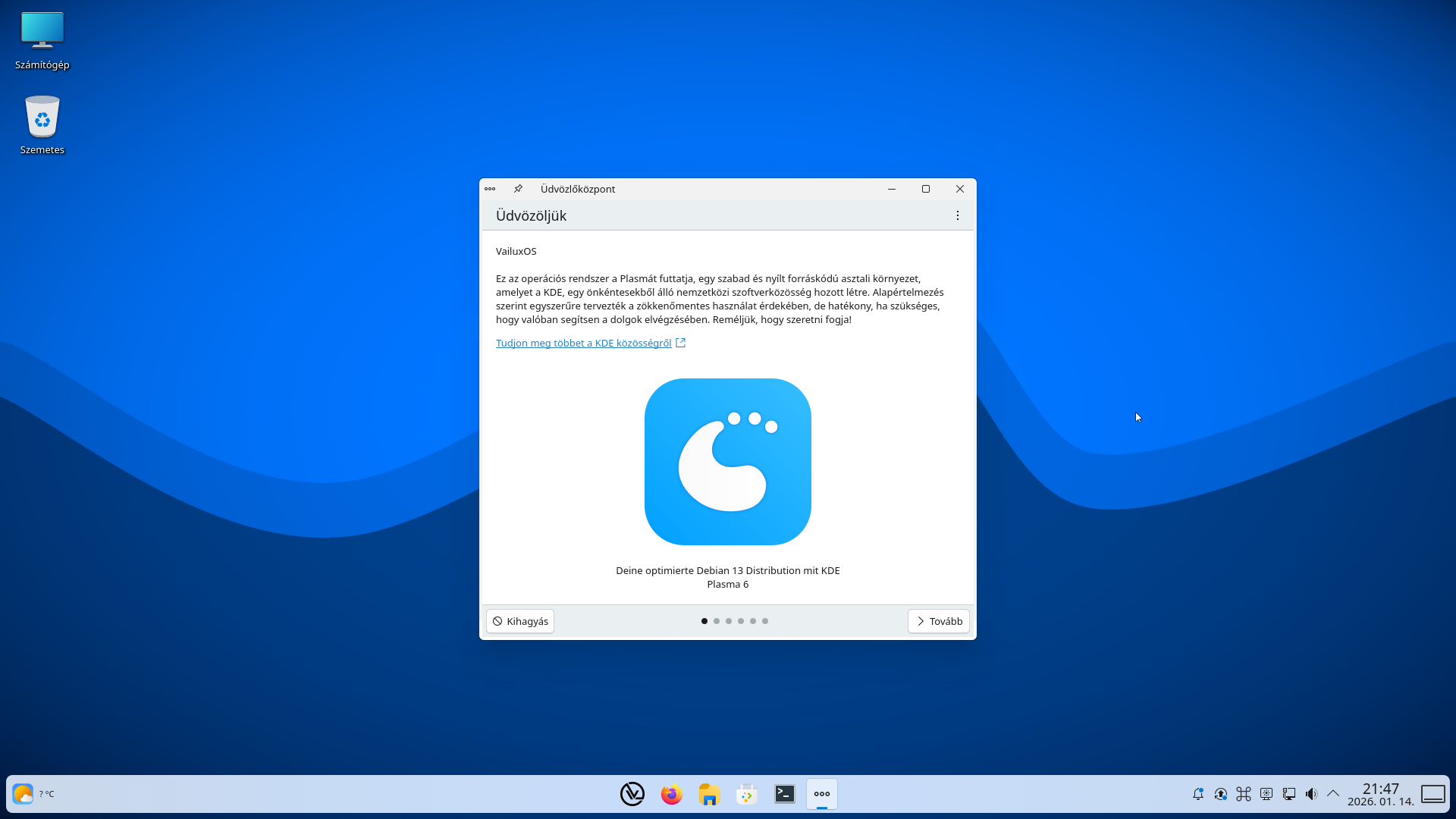
Task: Launch the terminal from the taskbar
Action: 785,794
